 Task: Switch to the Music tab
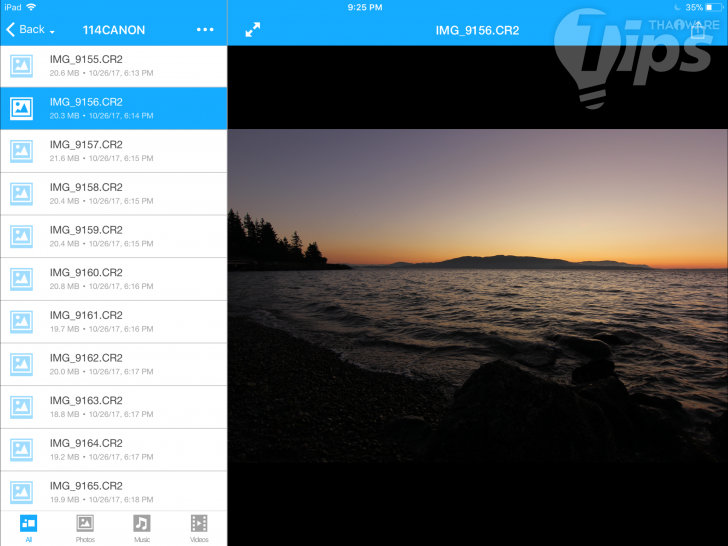pos(142,528)
